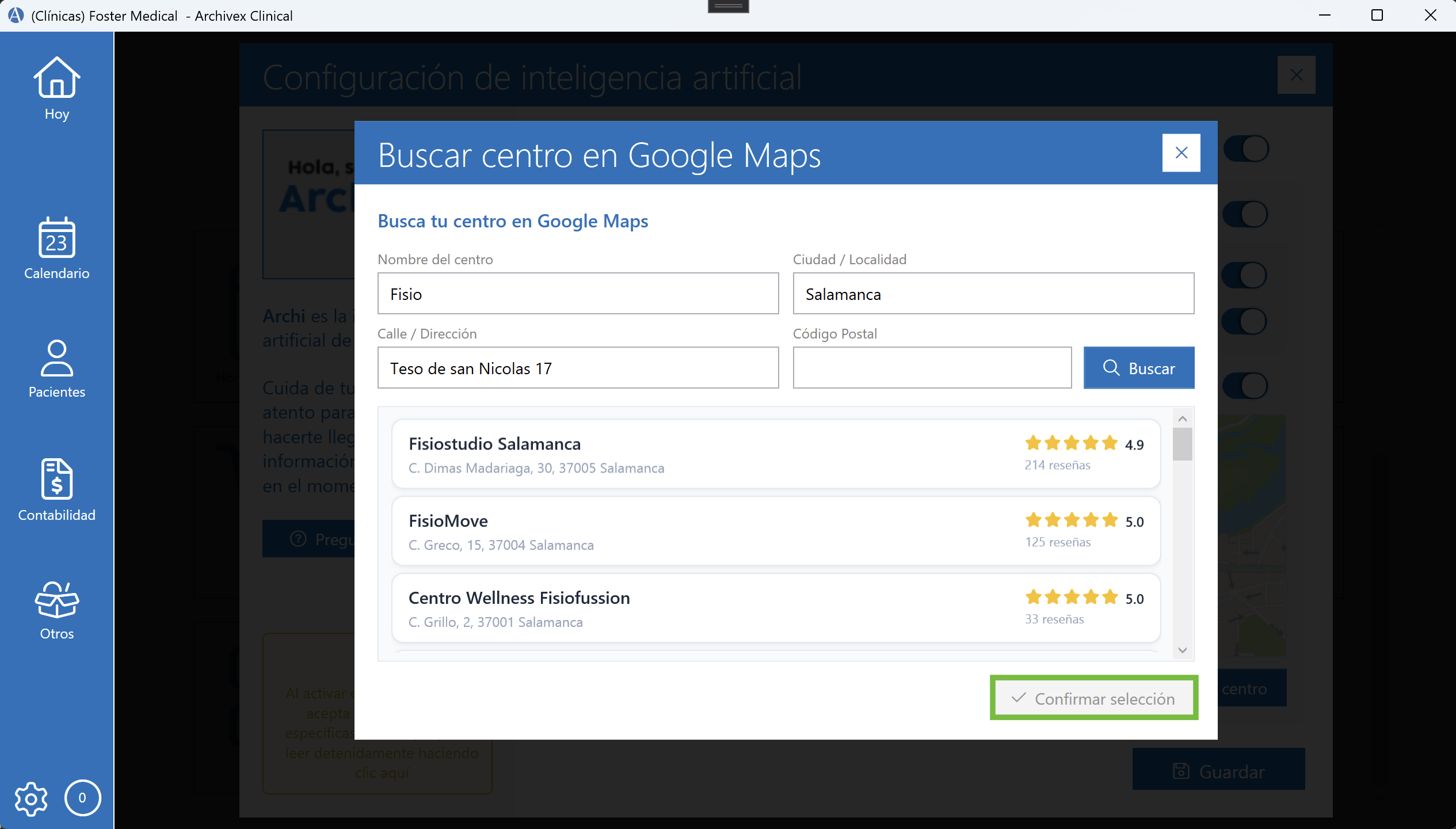Click inside the Código Postal field
Image resolution: width=1456 pixels, height=829 pixels.
point(931,368)
